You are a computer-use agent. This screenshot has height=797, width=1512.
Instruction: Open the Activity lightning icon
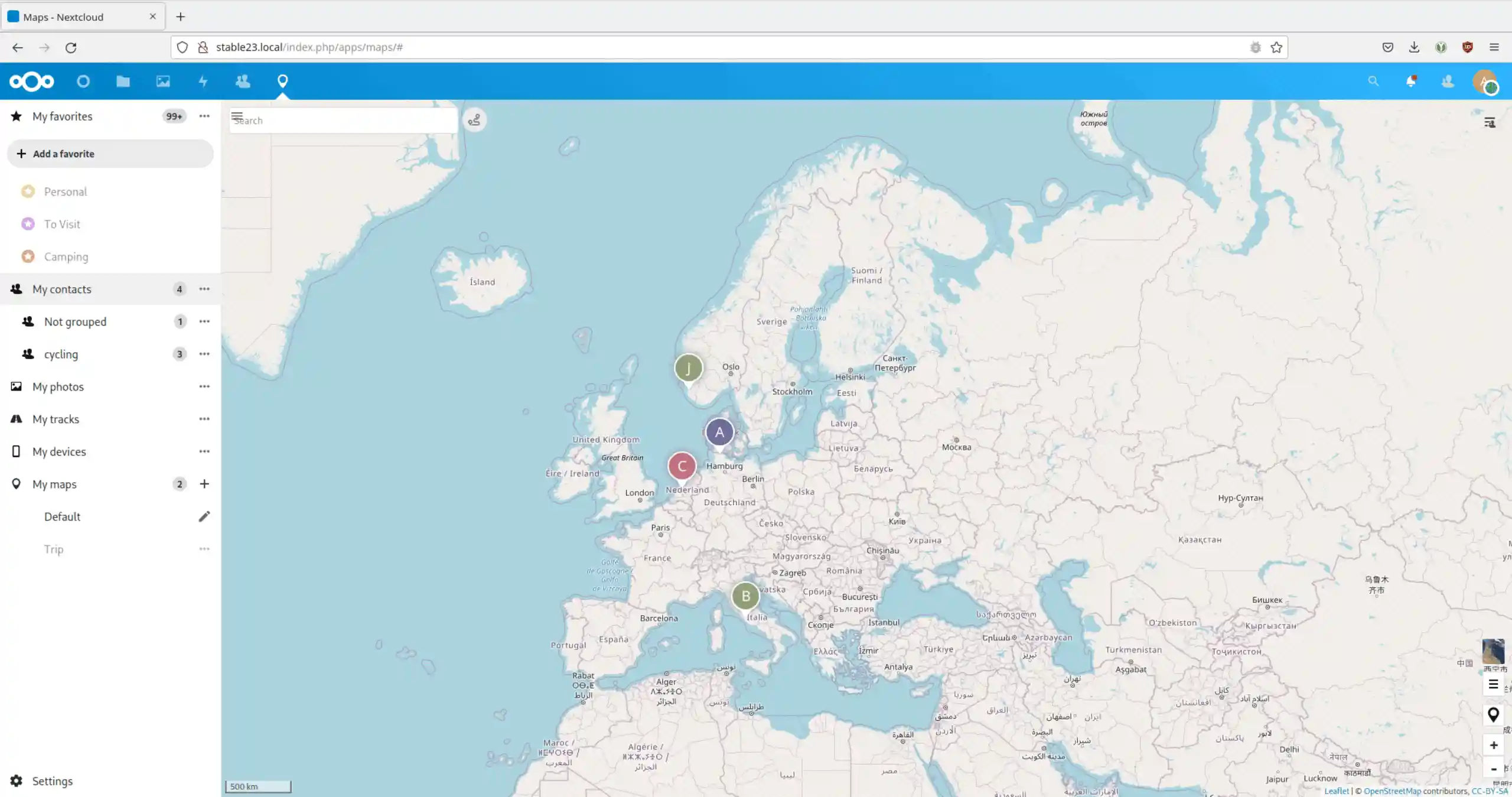(203, 81)
